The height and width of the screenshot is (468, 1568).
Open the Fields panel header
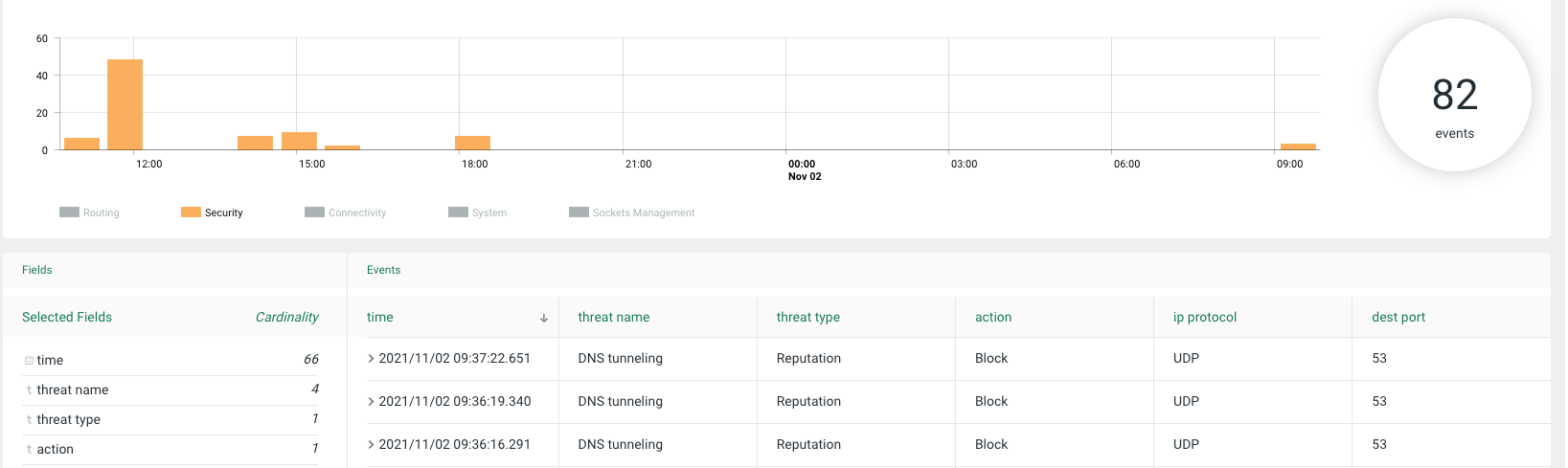point(37,270)
